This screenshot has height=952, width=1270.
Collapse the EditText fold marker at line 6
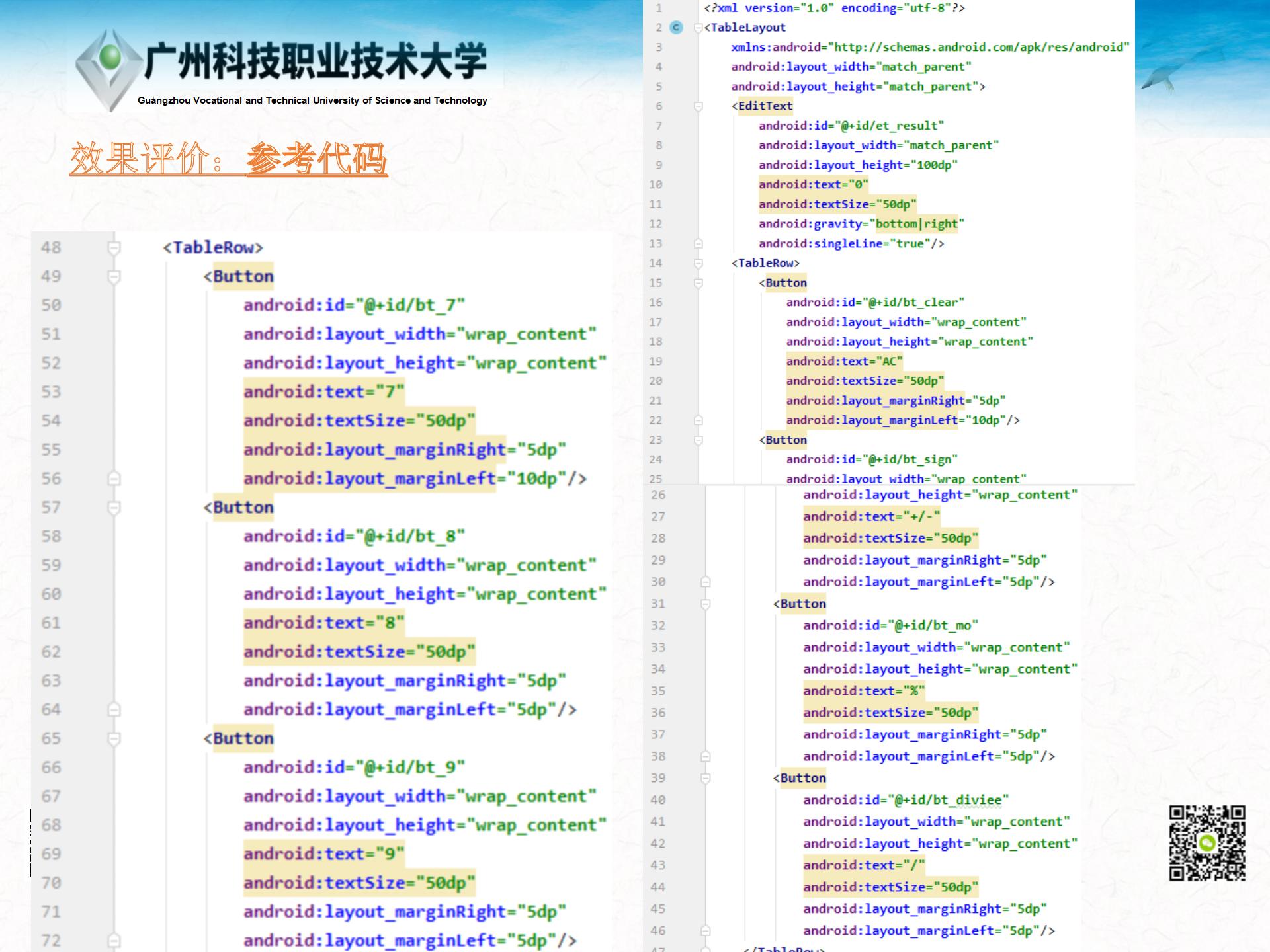click(x=698, y=106)
